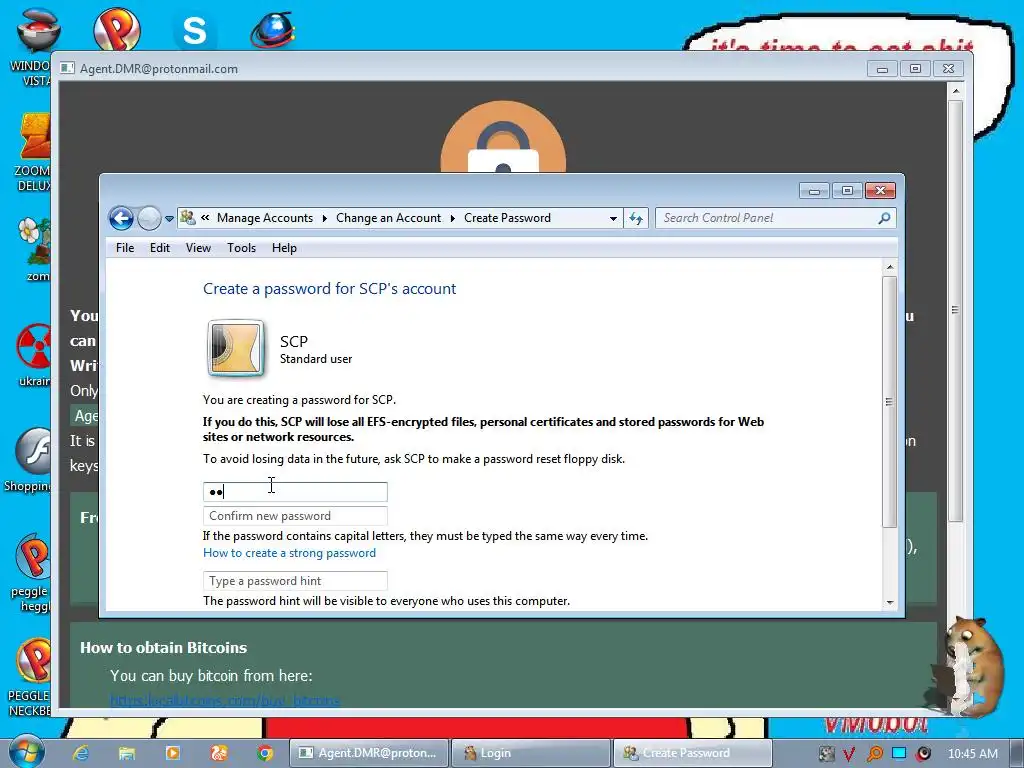
Task: Expand arrow after Manage Accounts breadcrumb
Action: [x=325, y=218]
